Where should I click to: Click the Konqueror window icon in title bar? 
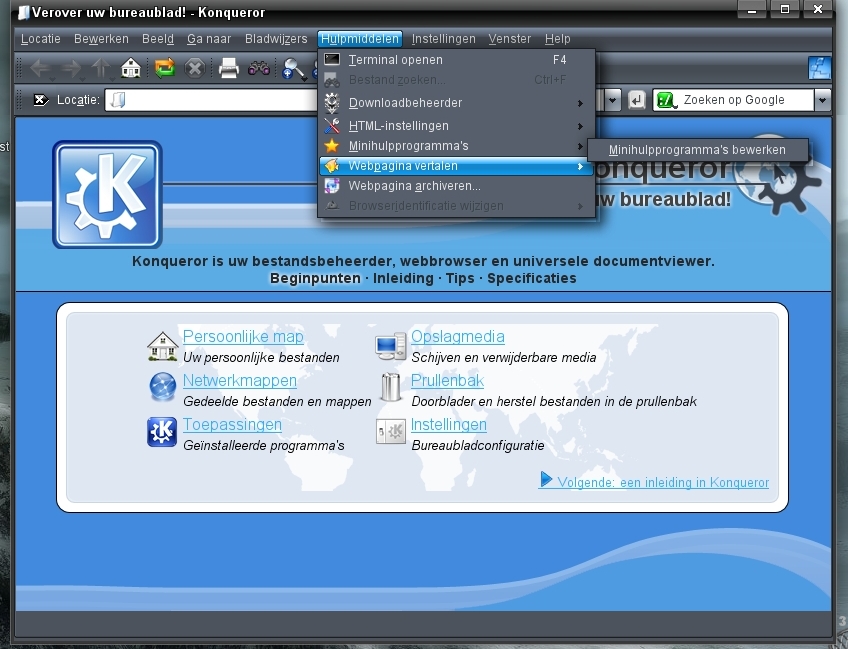23,12
